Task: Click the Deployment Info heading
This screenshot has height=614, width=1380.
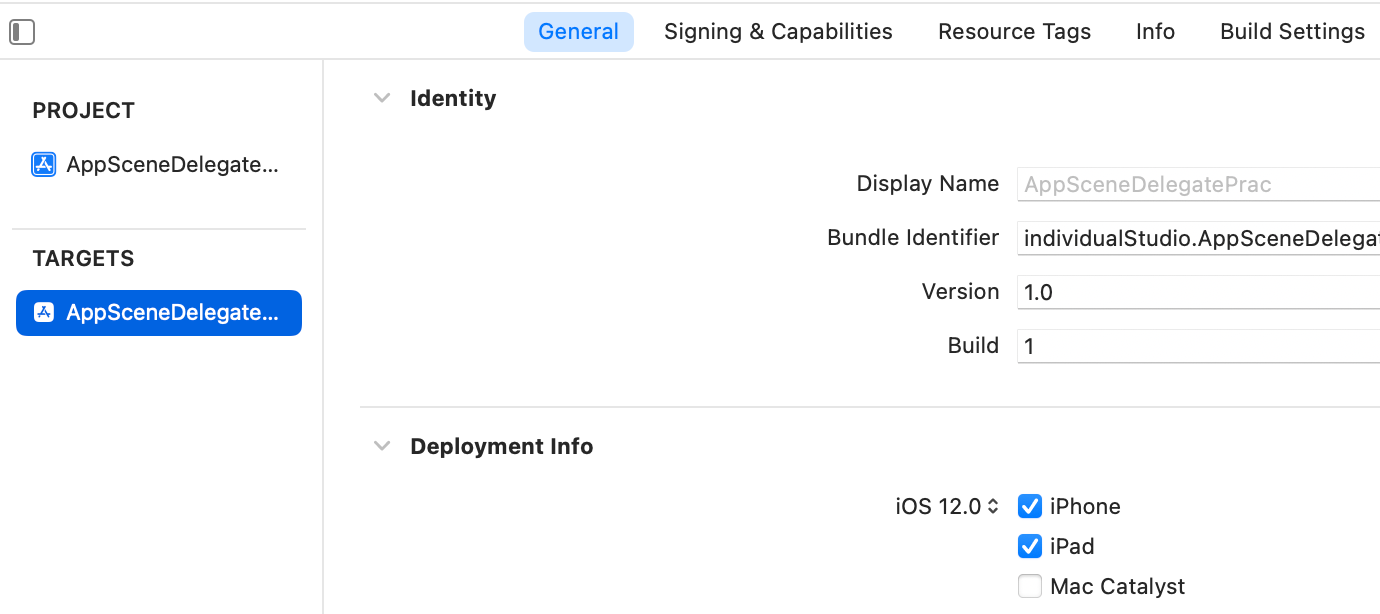Action: pos(502,446)
